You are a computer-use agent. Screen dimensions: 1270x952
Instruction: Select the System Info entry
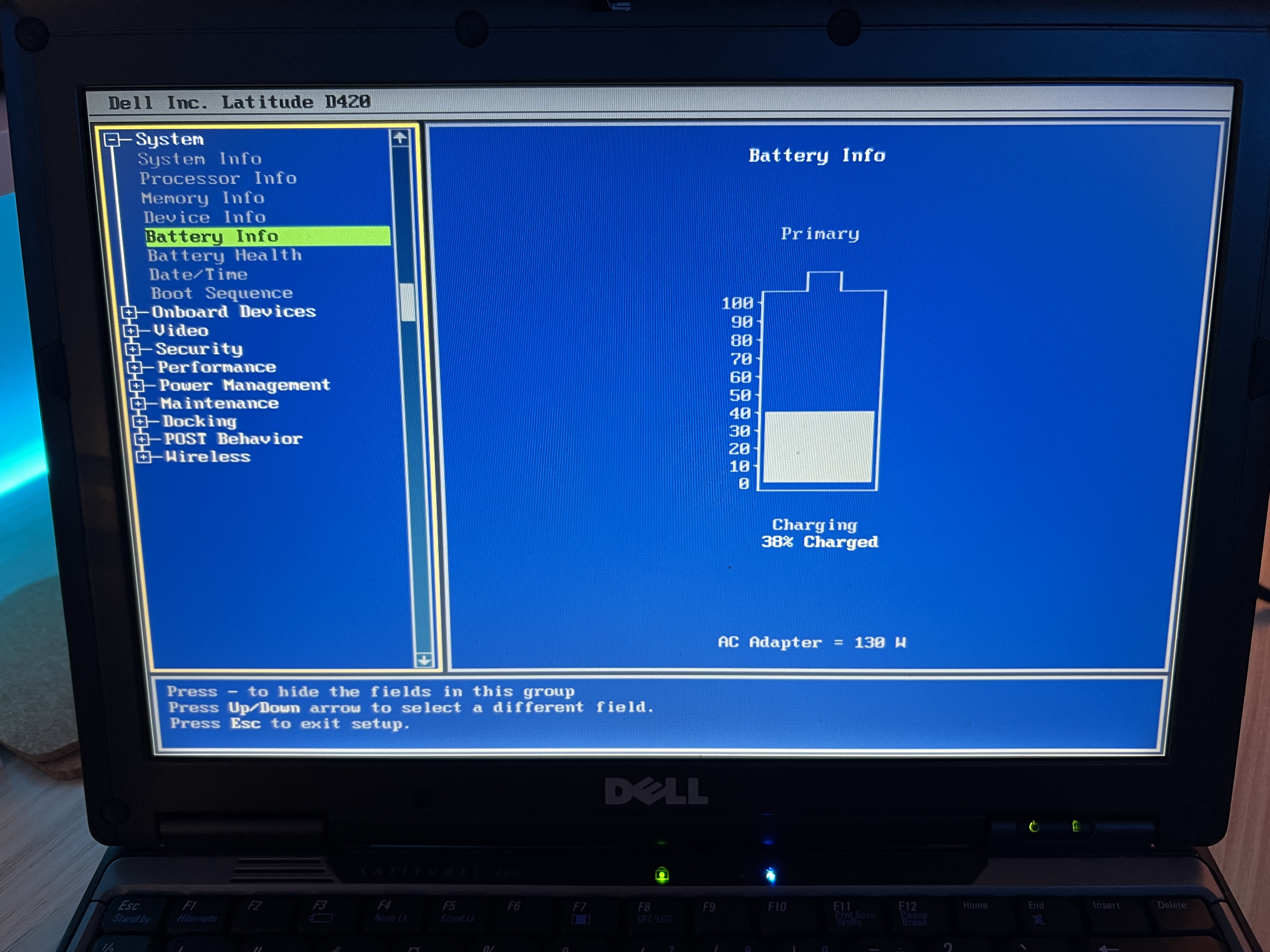pyautogui.click(x=199, y=159)
